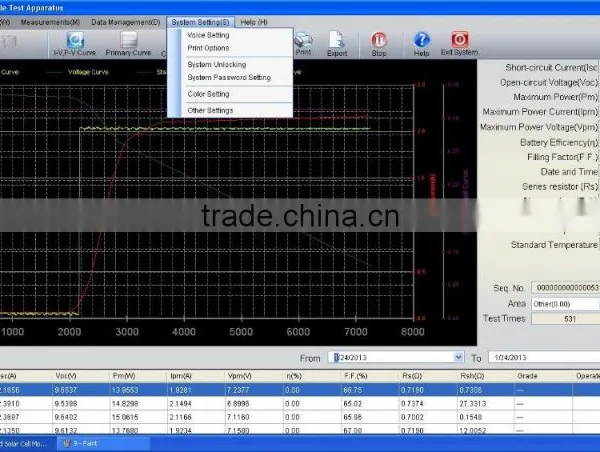Click the Open-circuit Voltage(Voc) label
Screen dimensions: 600x452
click(x=549, y=83)
